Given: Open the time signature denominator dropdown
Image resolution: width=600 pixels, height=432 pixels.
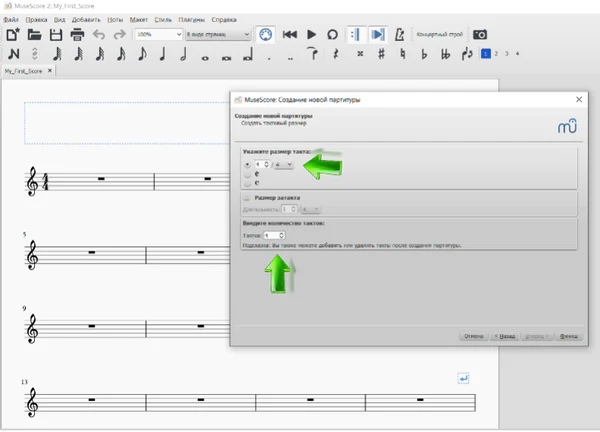Looking at the screenshot, I should coord(284,165).
